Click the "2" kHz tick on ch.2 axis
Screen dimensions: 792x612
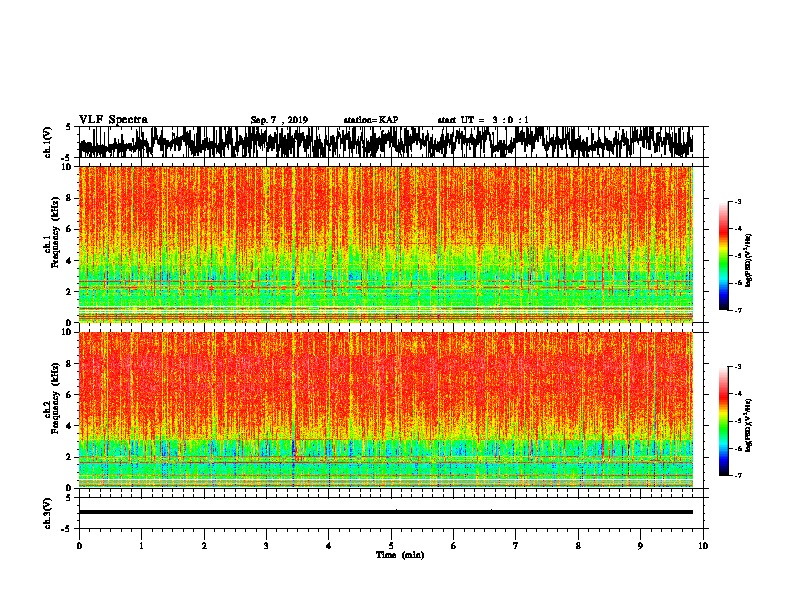70,457
